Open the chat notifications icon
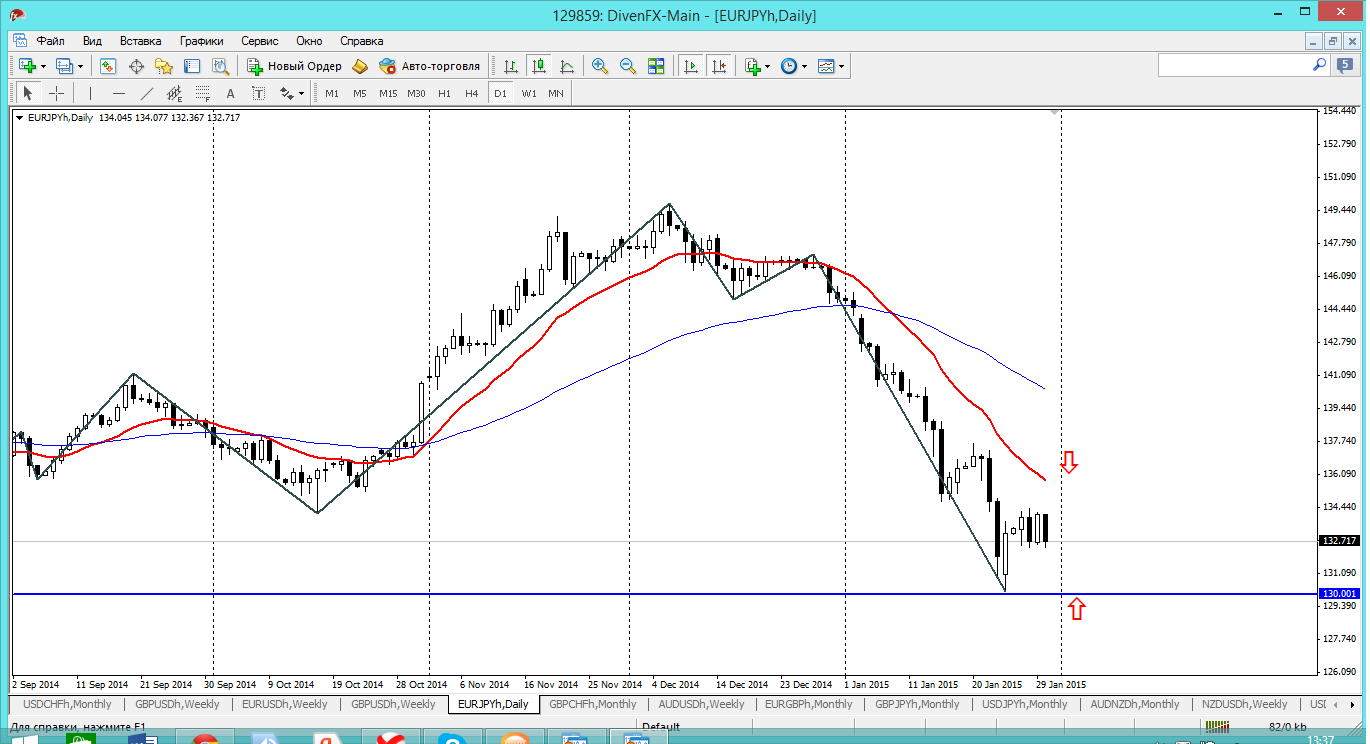This screenshot has height=744, width=1370. [1344, 65]
